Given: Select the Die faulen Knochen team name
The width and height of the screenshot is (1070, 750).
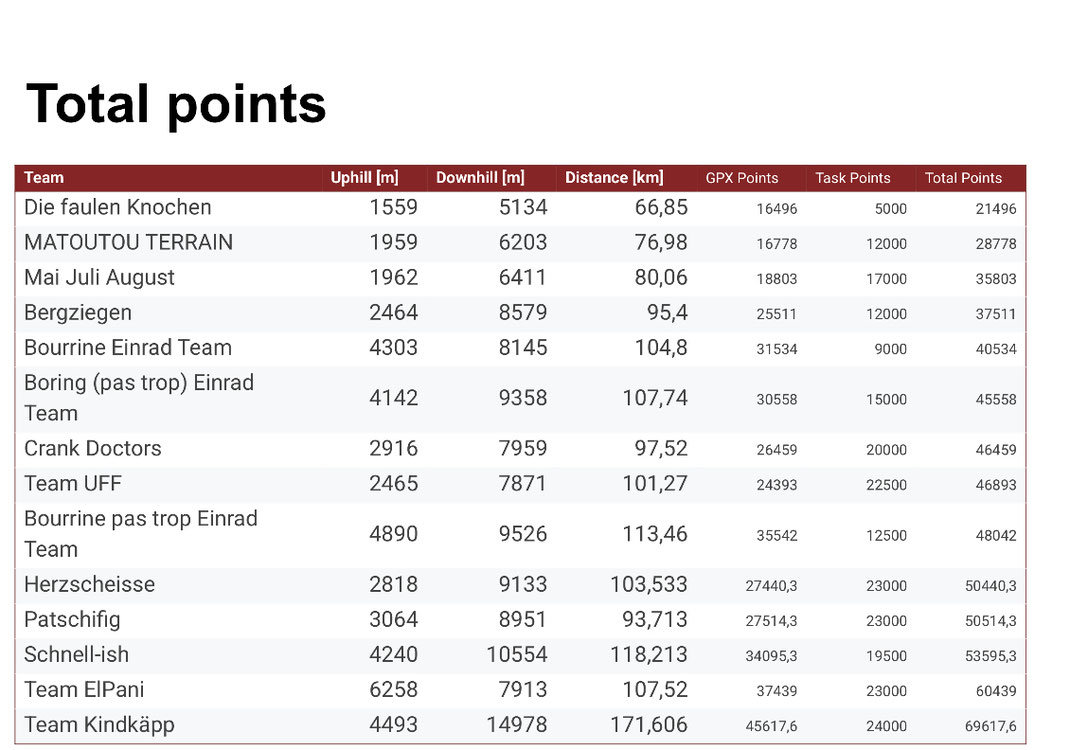Looking at the screenshot, I should 118,208.
